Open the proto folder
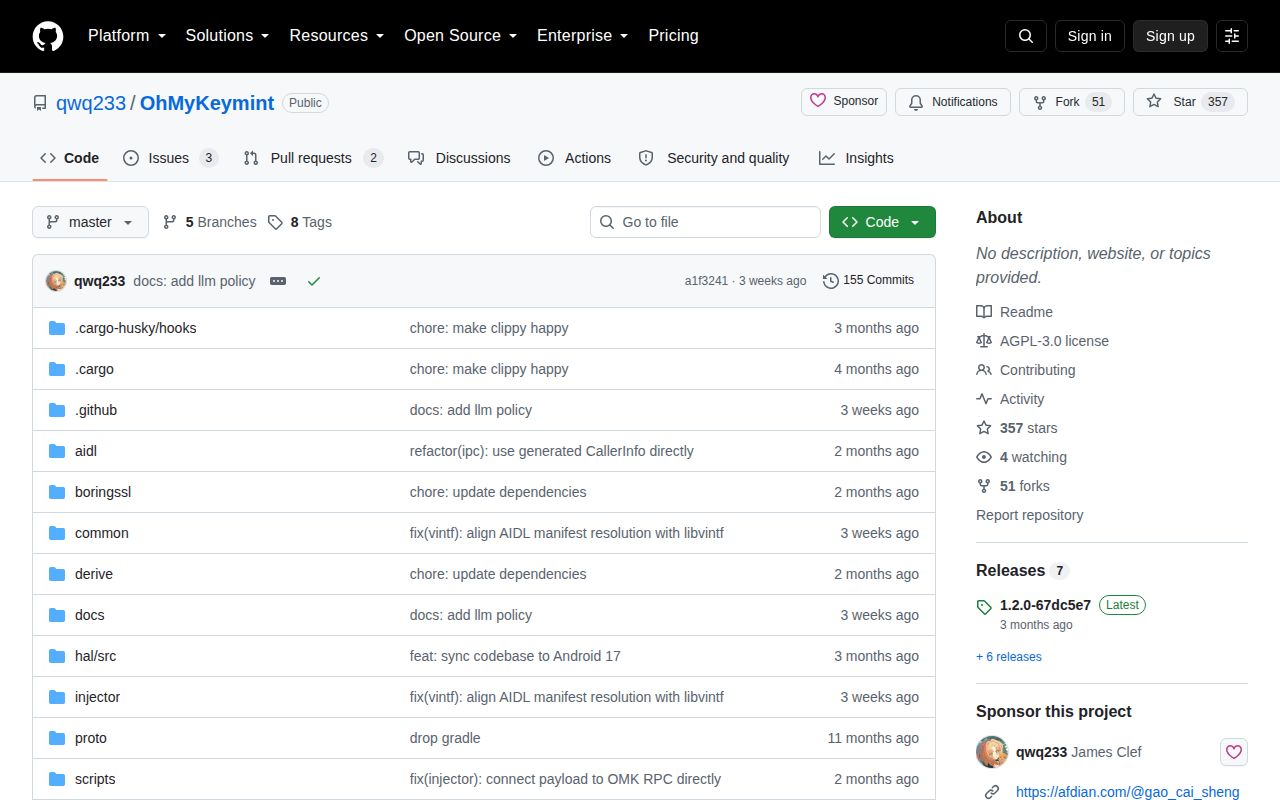This screenshot has height=800, width=1280. point(91,738)
